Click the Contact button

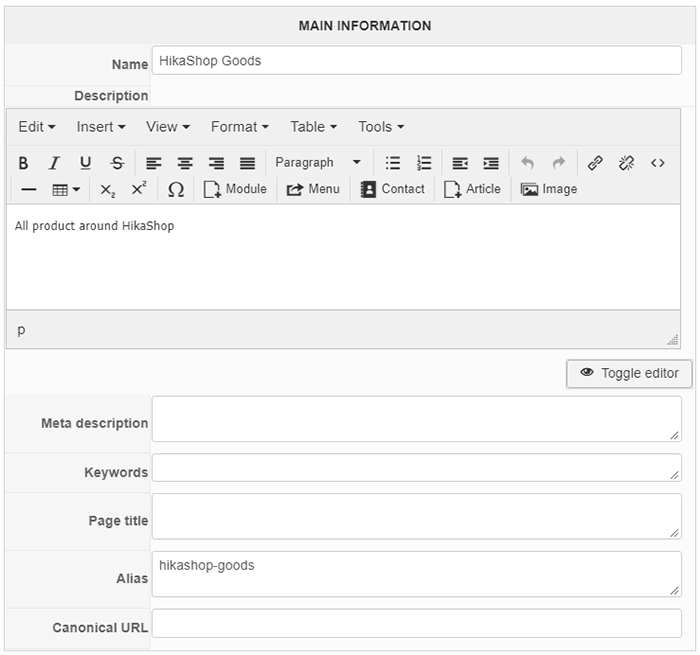tap(392, 189)
